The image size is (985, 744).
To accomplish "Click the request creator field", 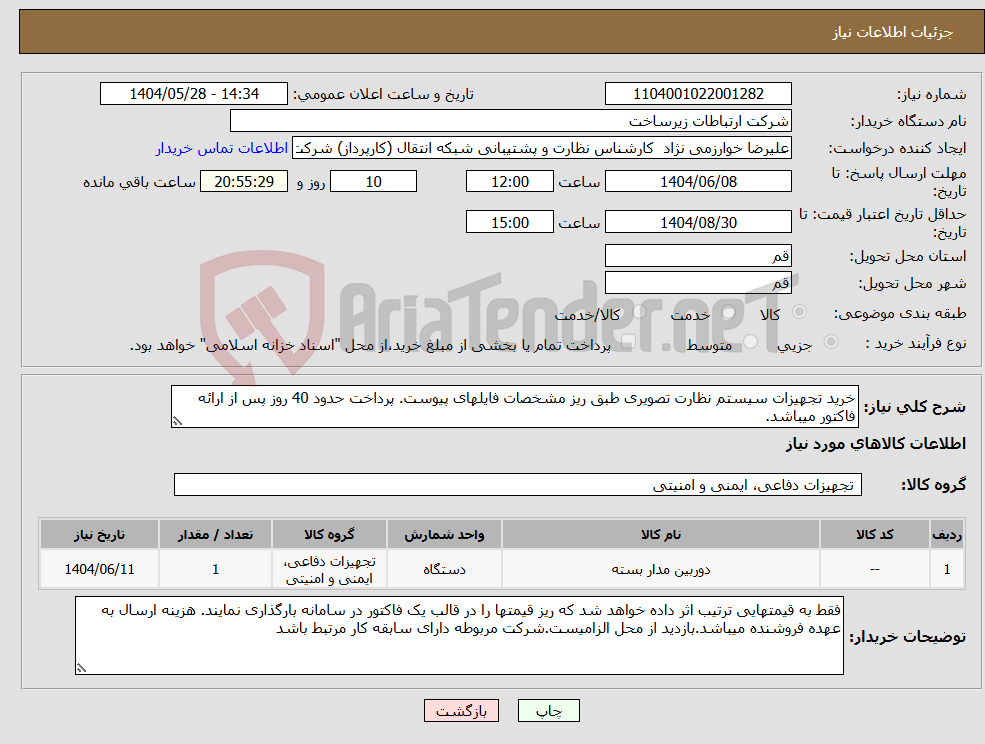I will 541,148.
